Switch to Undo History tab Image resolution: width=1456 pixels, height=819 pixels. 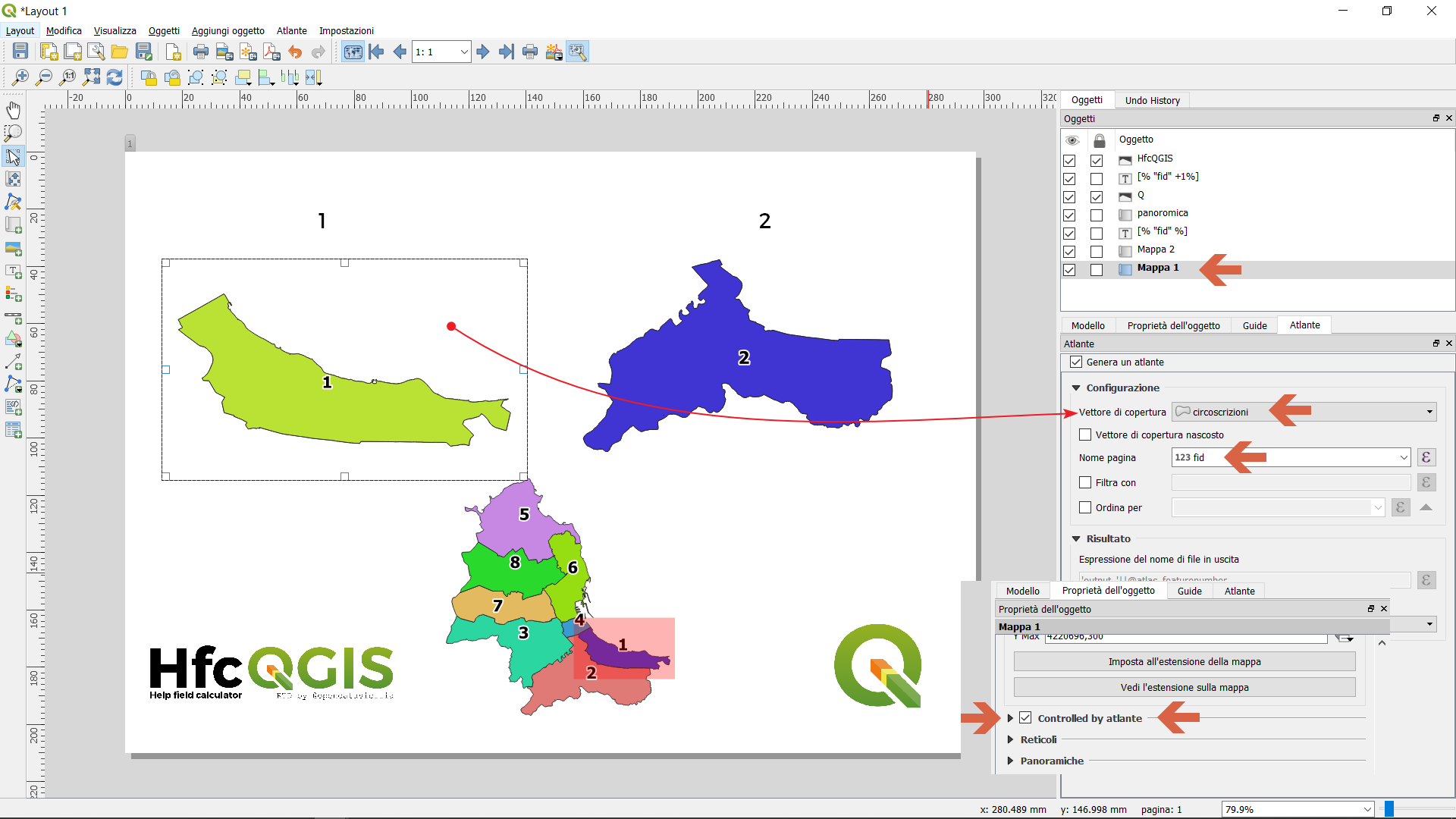pos(1152,100)
